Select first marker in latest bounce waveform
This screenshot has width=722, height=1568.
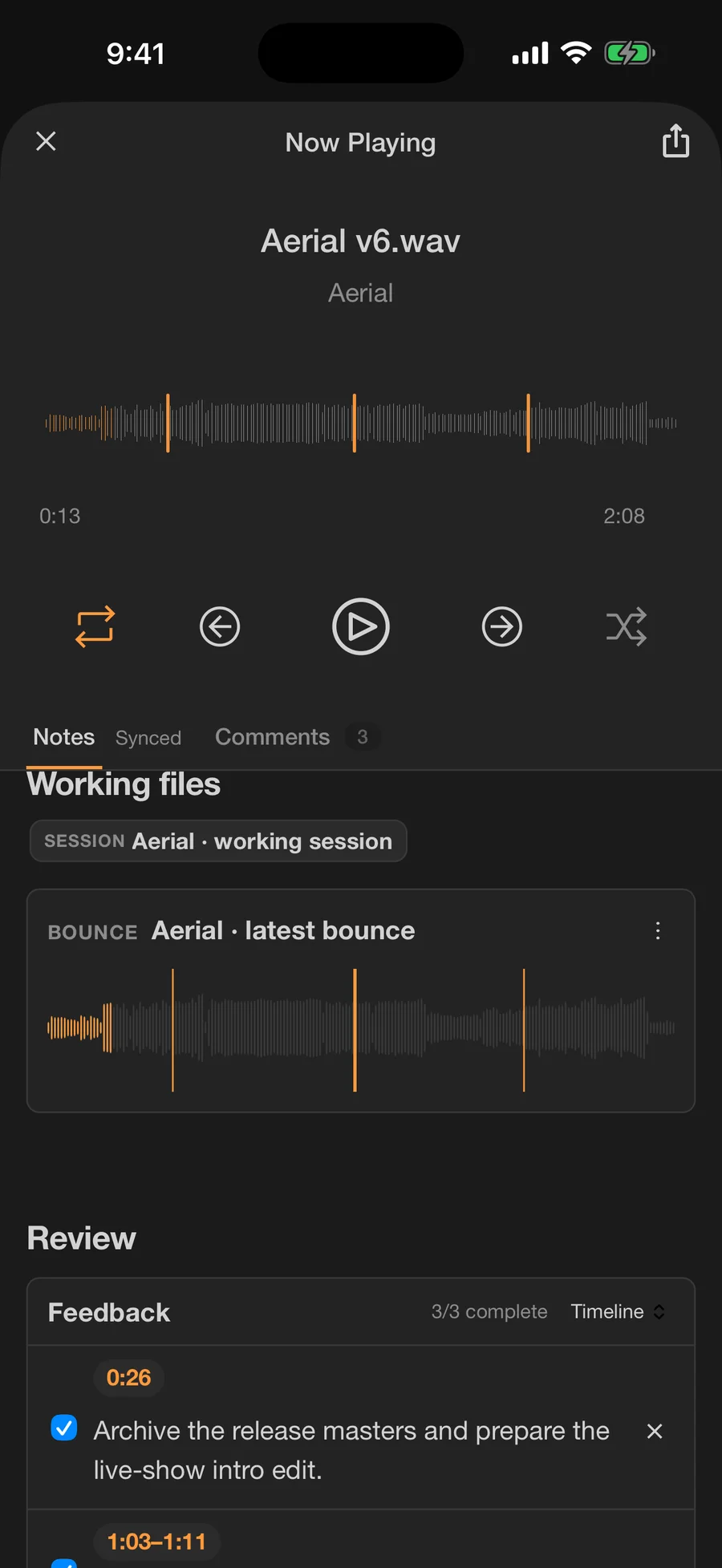click(172, 1030)
